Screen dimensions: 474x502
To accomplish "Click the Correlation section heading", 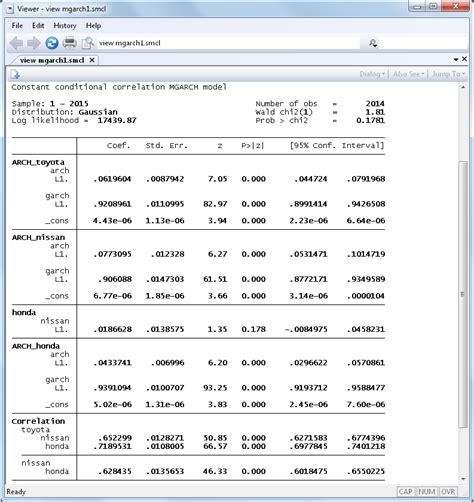I will pyautogui.click(x=38, y=421).
